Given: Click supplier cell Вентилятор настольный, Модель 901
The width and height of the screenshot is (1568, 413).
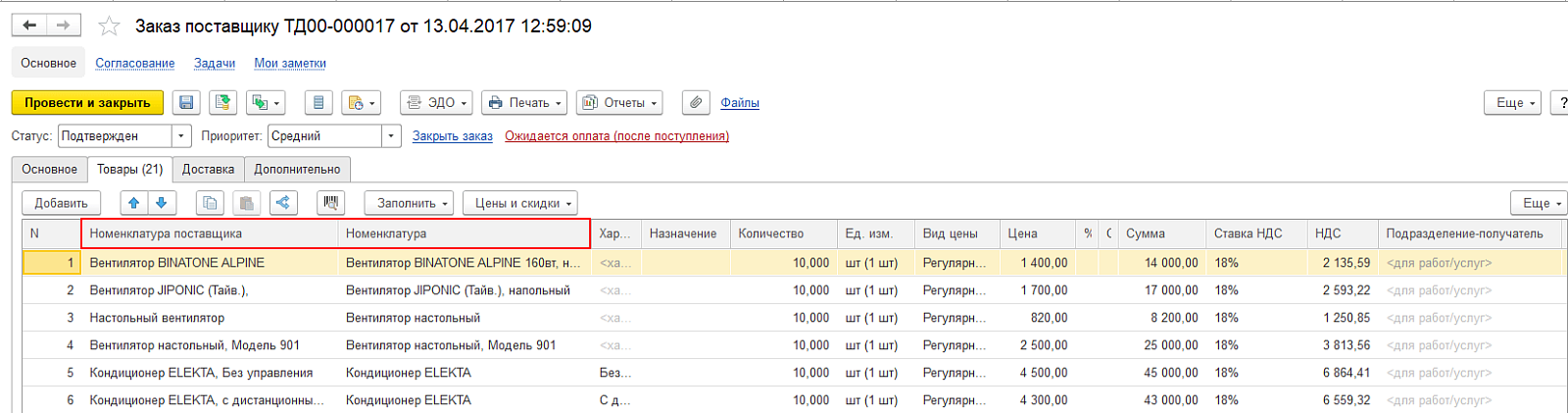Looking at the screenshot, I should (x=210, y=345).
